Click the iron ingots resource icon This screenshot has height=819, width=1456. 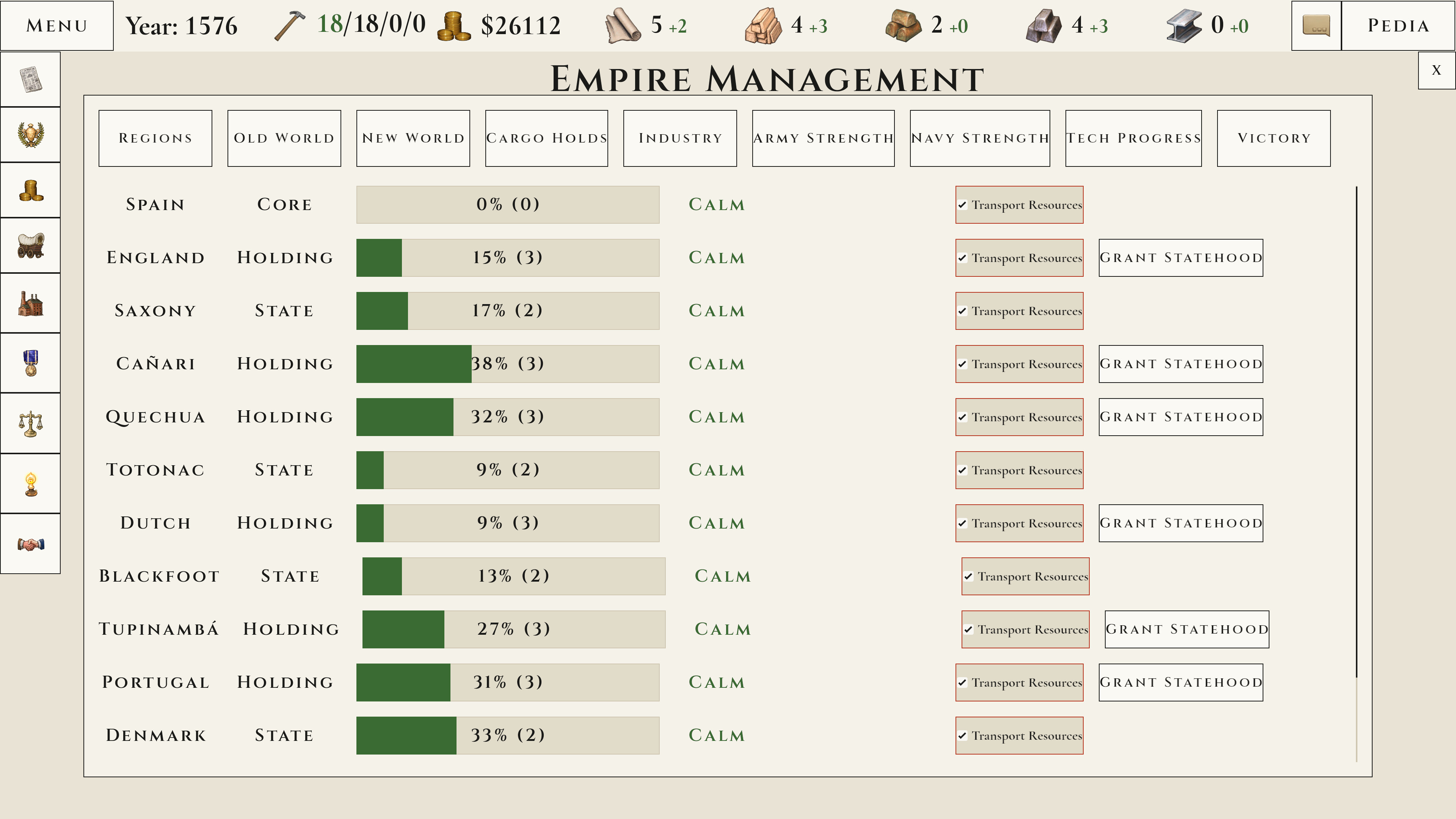click(x=1043, y=26)
